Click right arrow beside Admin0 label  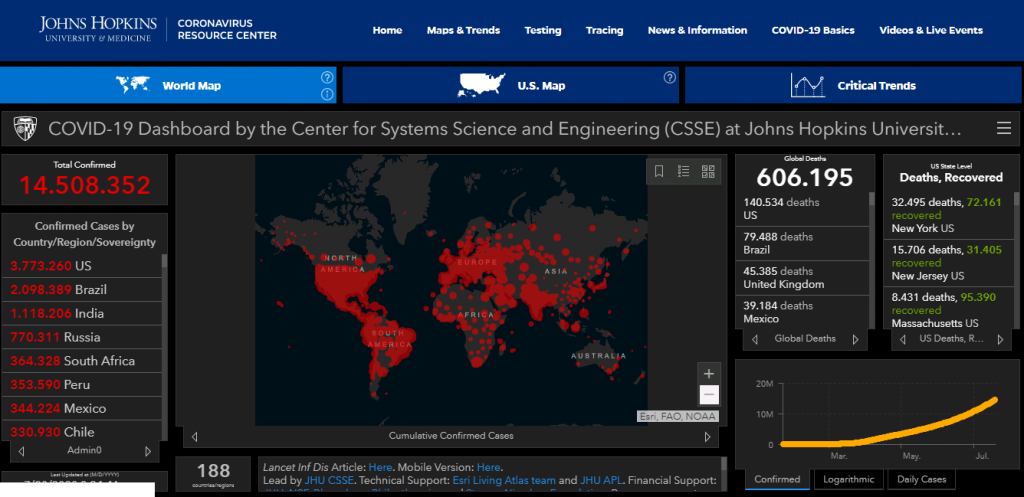[x=148, y=451]
